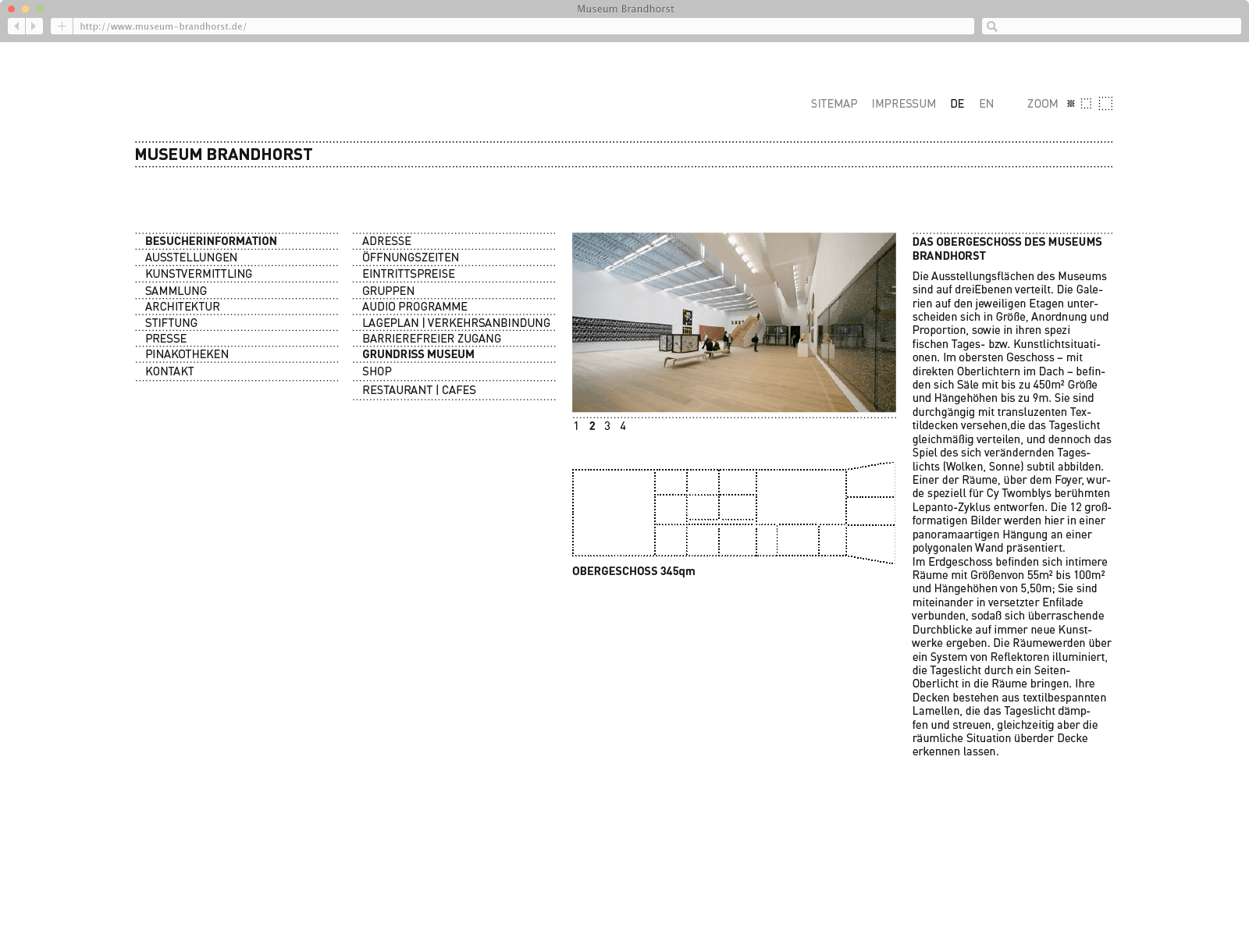Image resolution: width=1249 pixels, height=952 pixels.
Task: Select the smallest zoom size icon
Action: [1071, 103]
